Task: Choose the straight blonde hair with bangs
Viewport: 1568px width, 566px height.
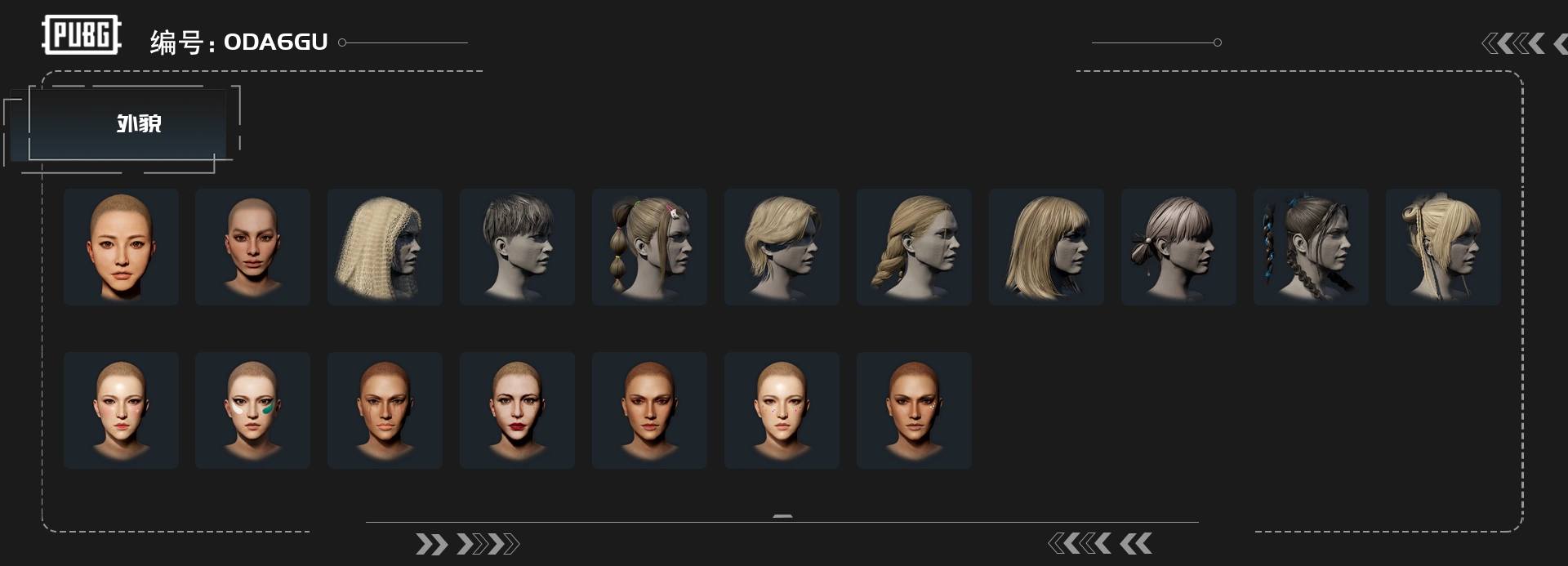Action: [1046, 247]
